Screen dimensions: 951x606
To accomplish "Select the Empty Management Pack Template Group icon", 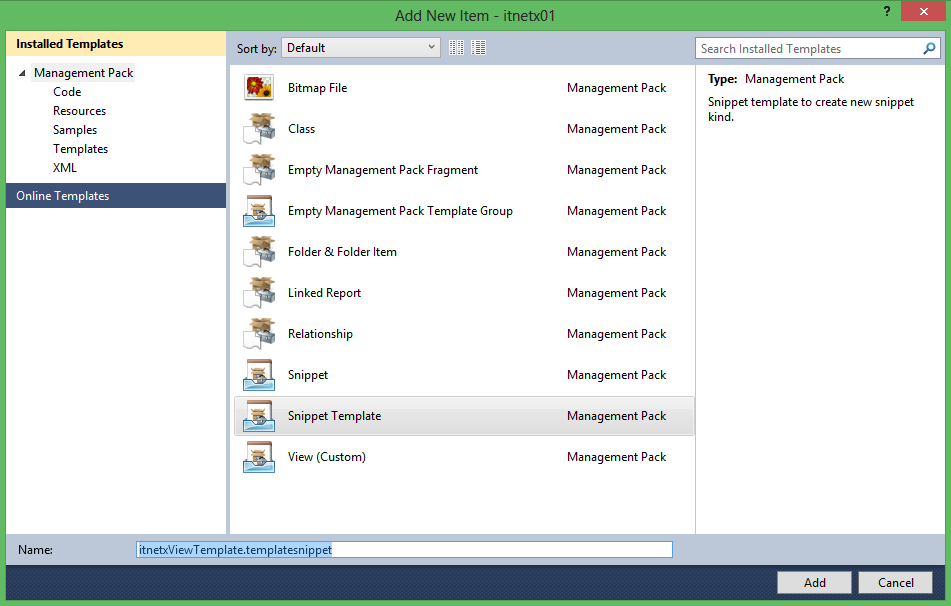I will [x=259, y=211].
